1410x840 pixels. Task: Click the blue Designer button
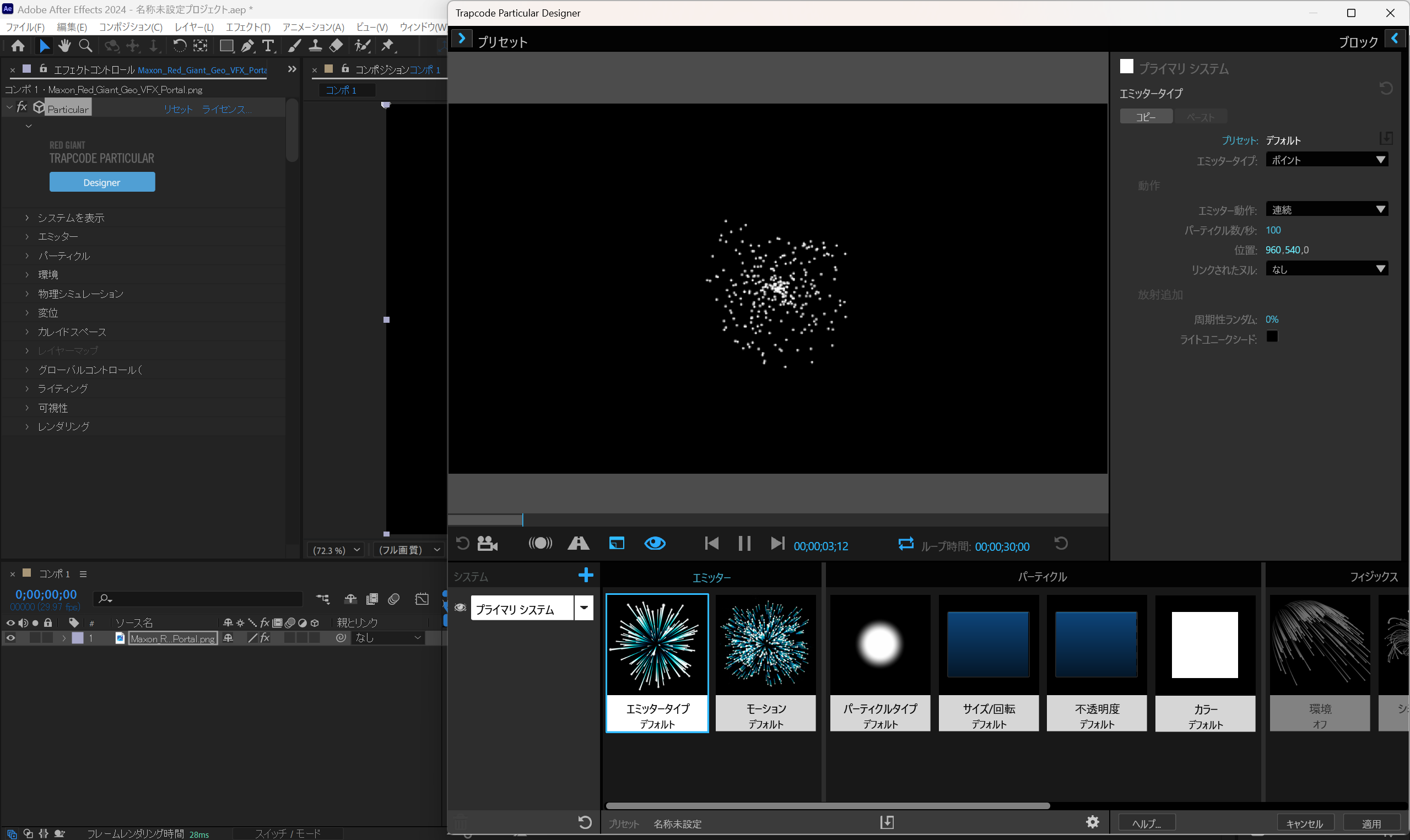pyautogui.click(x=102, y=182)
